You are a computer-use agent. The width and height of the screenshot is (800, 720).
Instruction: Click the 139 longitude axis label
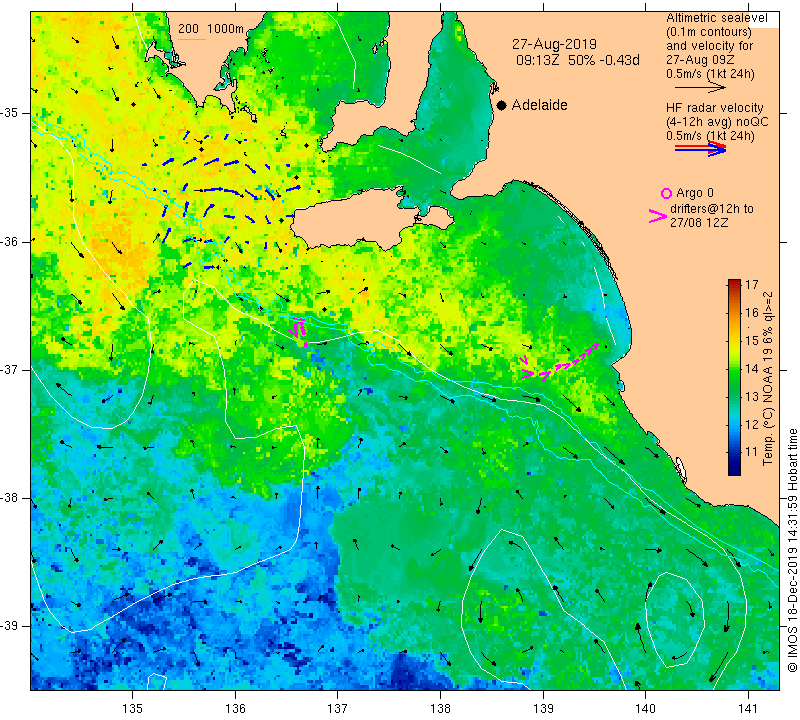pos(543,709)
